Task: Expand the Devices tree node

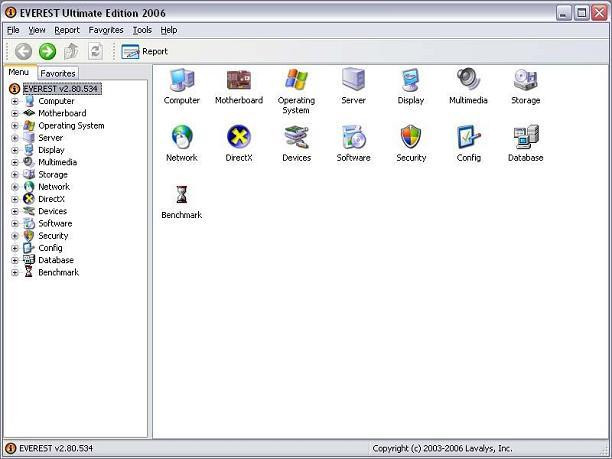Action: 15,212
